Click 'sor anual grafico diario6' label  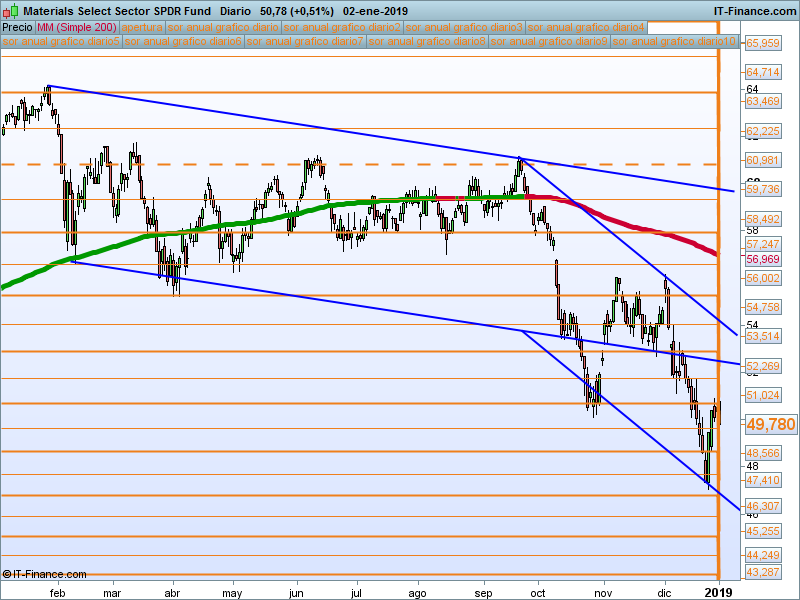183,41
